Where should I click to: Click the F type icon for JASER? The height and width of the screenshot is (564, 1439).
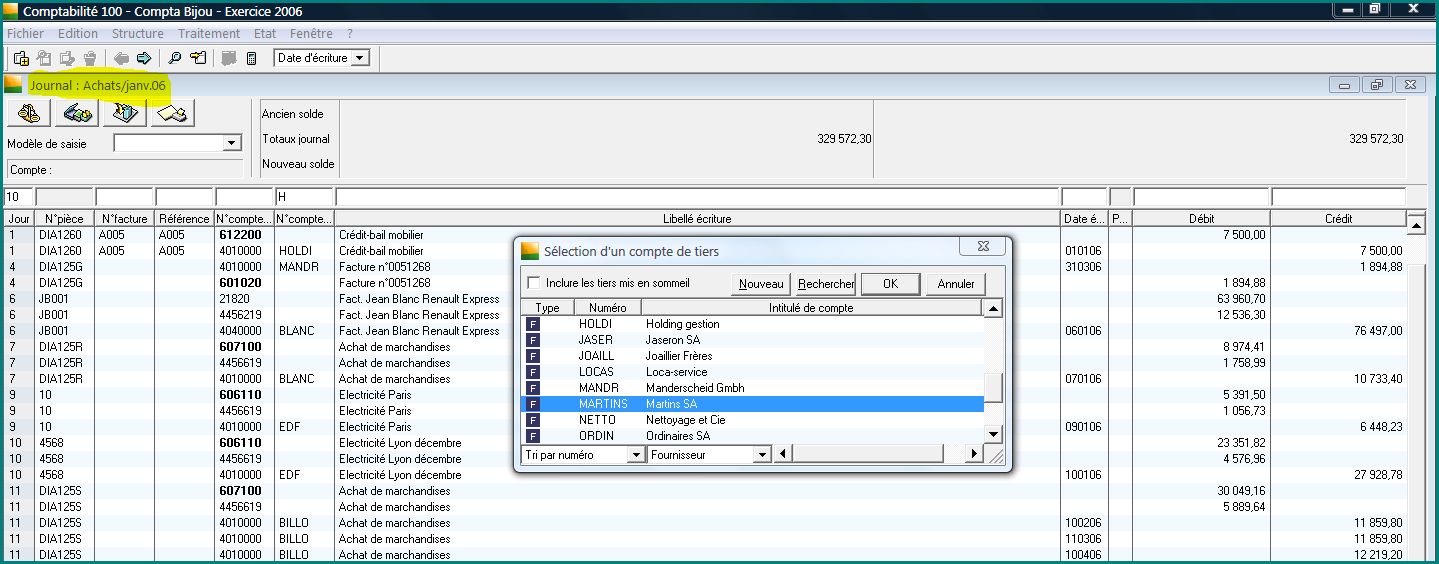point(533,340)
